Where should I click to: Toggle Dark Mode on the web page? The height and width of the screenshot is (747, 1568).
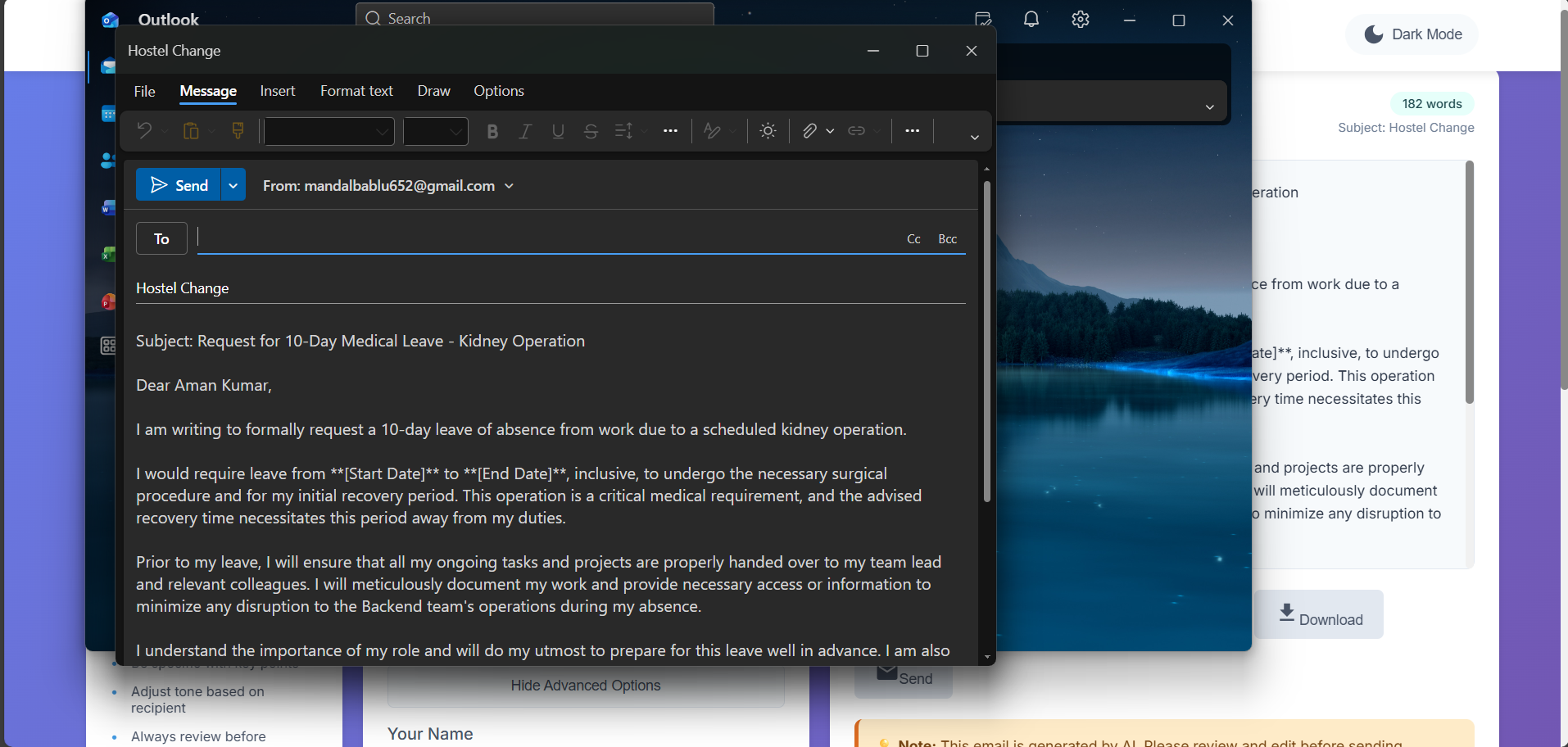[x=1412, y=34]
